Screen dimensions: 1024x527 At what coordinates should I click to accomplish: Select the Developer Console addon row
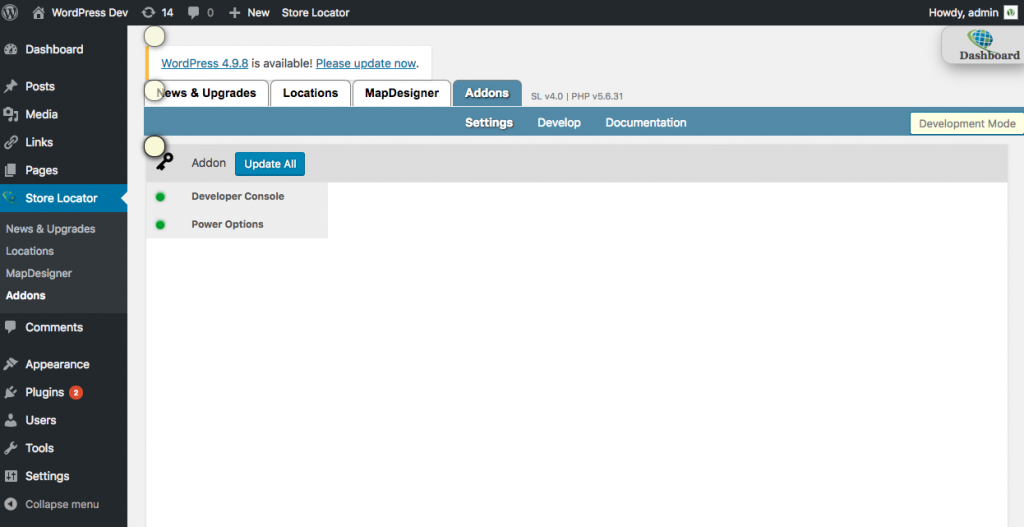coord(238,197)
